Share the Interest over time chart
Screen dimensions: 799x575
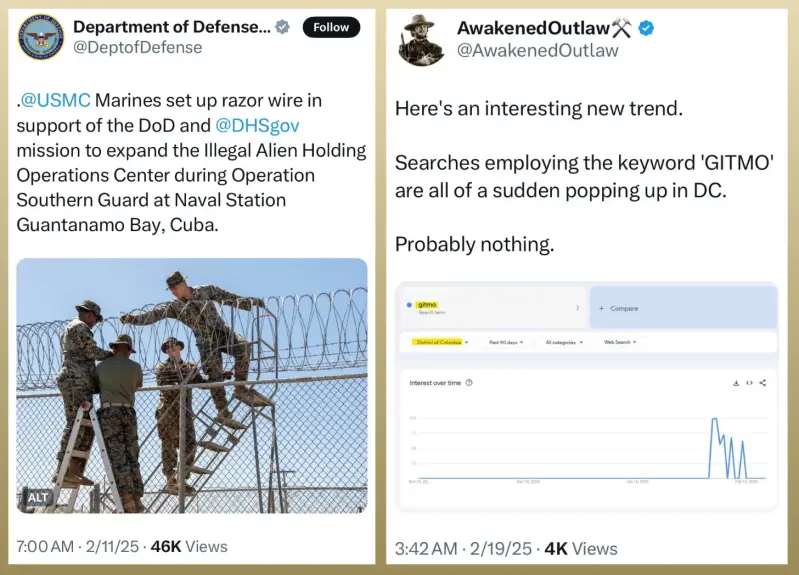tap(762, 382)
